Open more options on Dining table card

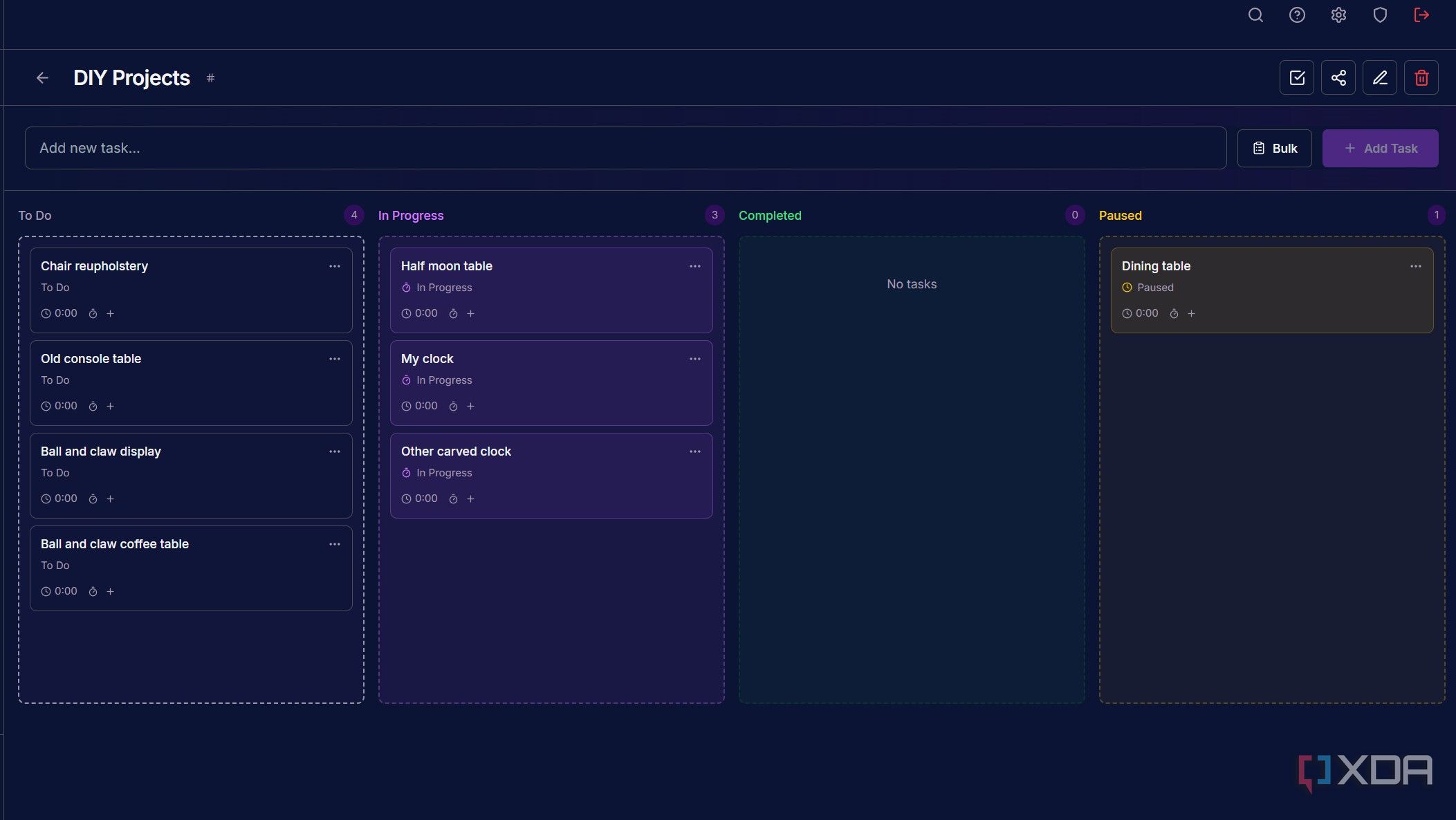coord(1416,266)
